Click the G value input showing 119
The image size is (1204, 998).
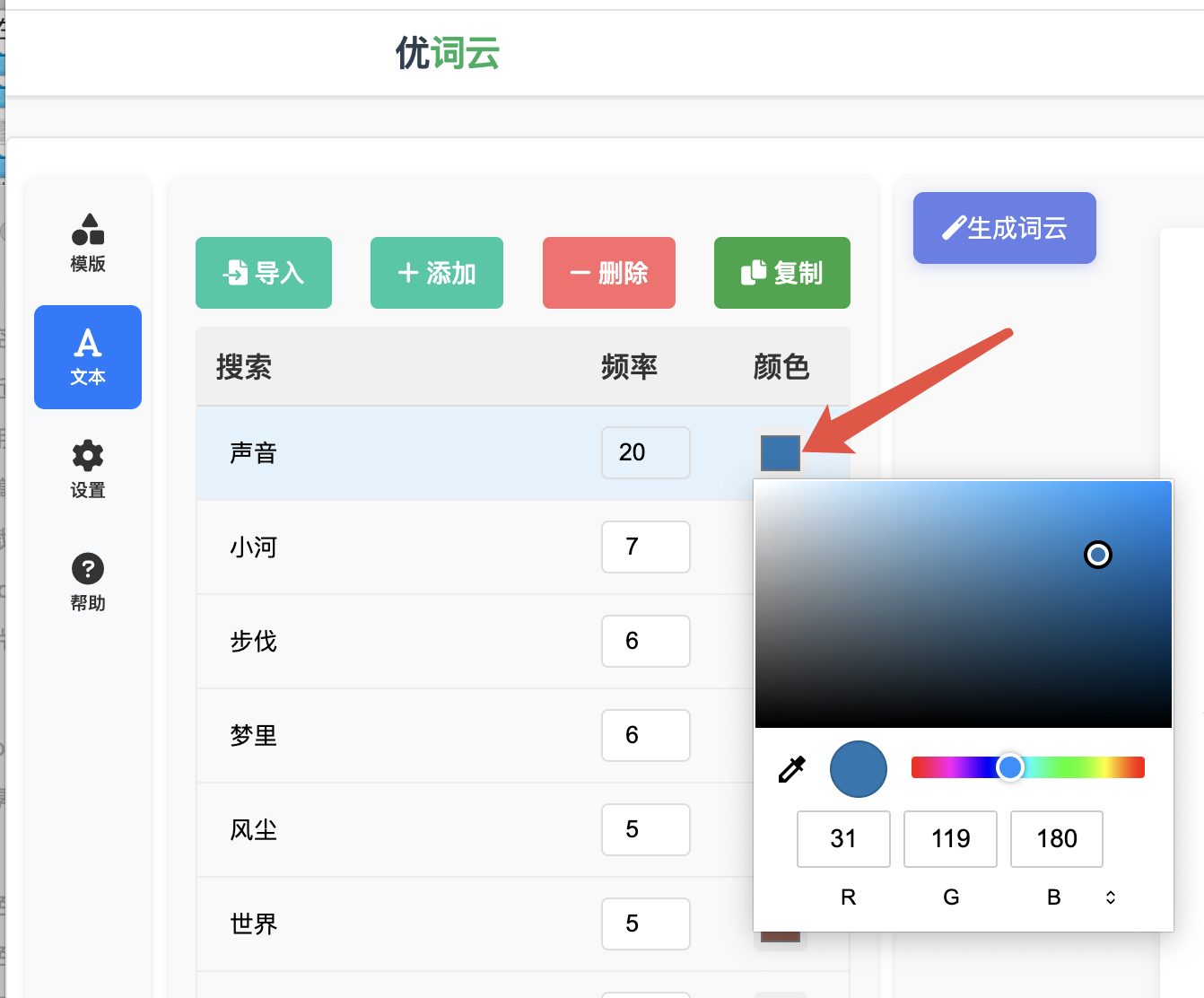pos(950,839)
